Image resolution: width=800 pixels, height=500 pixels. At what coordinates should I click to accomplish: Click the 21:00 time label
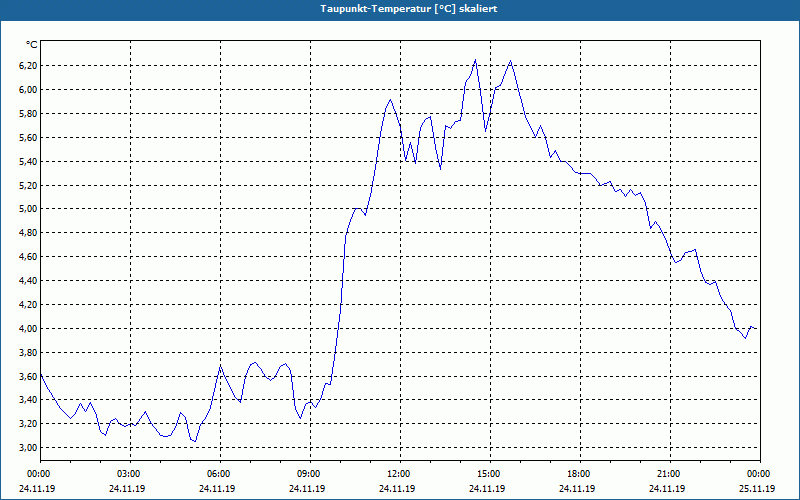coord(670,474)
